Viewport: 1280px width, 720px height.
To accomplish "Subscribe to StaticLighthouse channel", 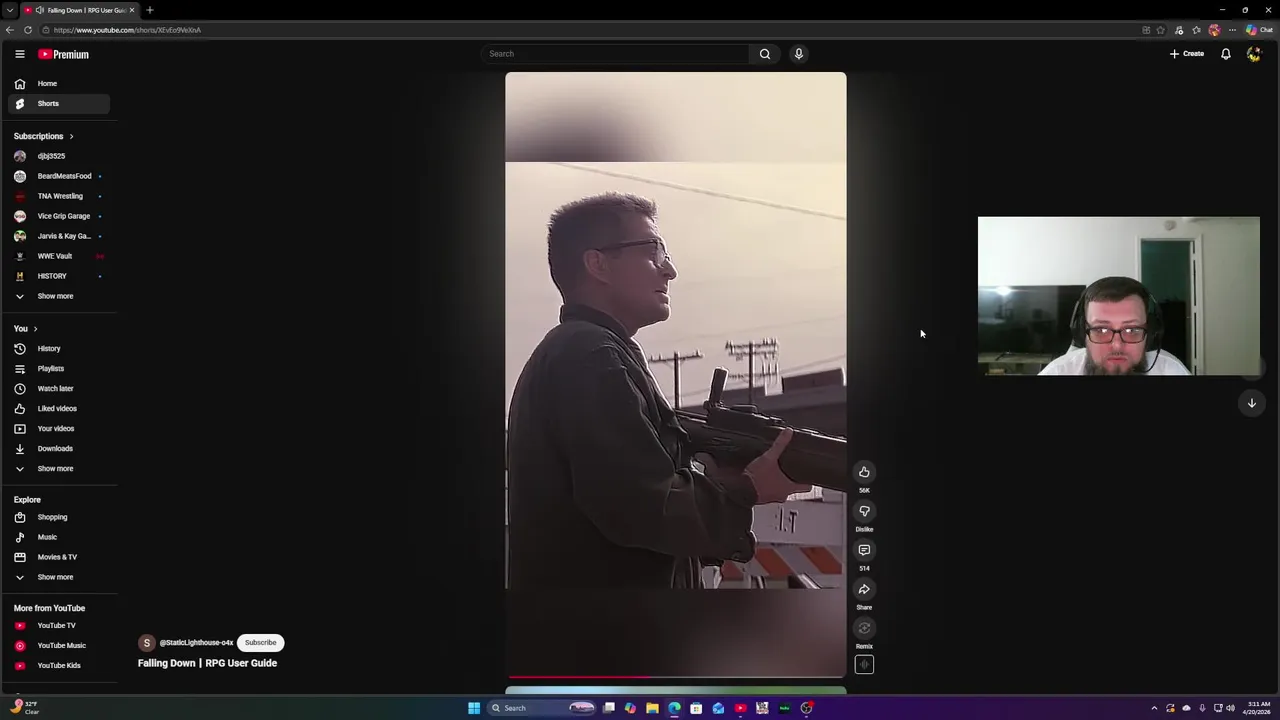I will coord(260,643).
